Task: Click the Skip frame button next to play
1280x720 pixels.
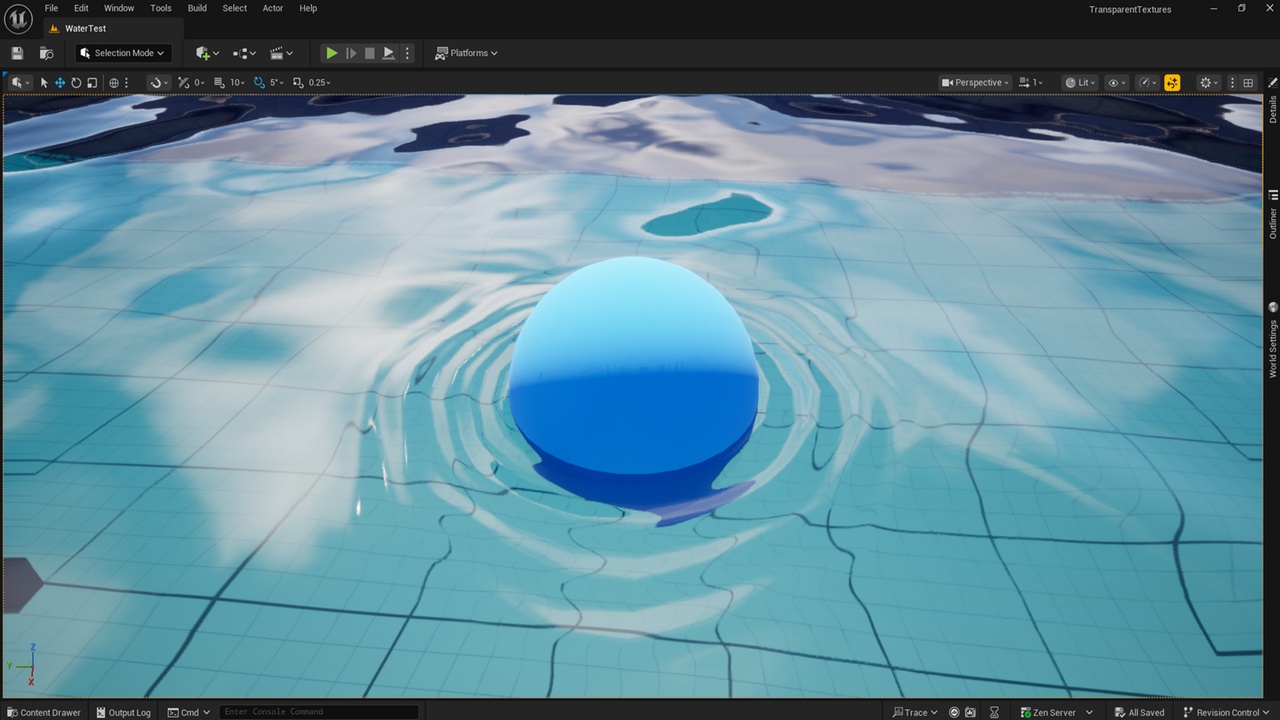Action: pos(351,53)
